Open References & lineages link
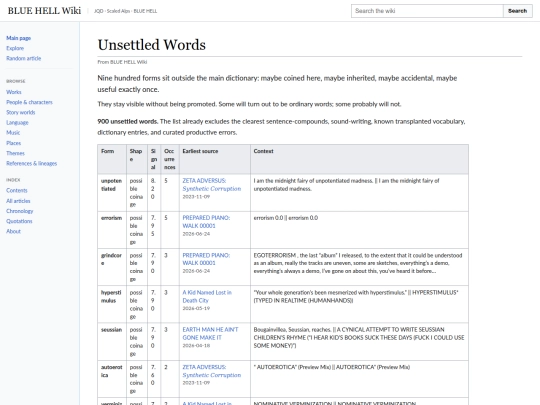The width and height of the screenshot is (540, 405). click(x=32, y=163)
